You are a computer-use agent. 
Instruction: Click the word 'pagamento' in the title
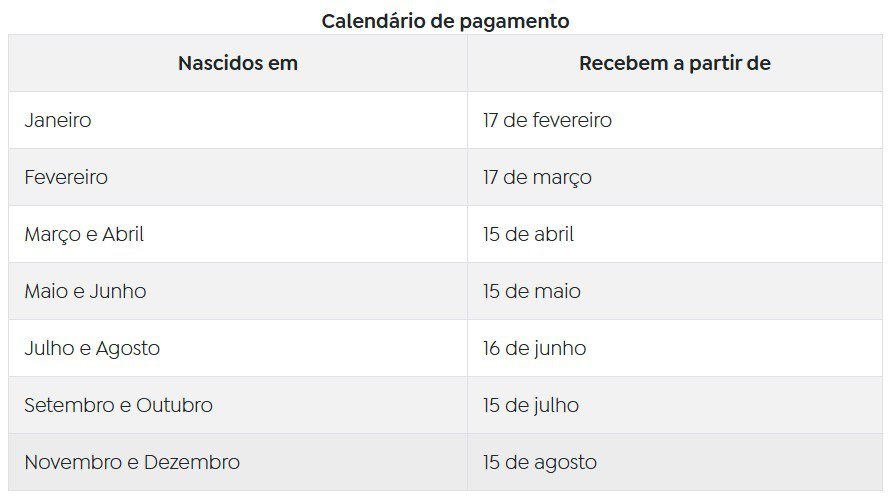(514, 23)
